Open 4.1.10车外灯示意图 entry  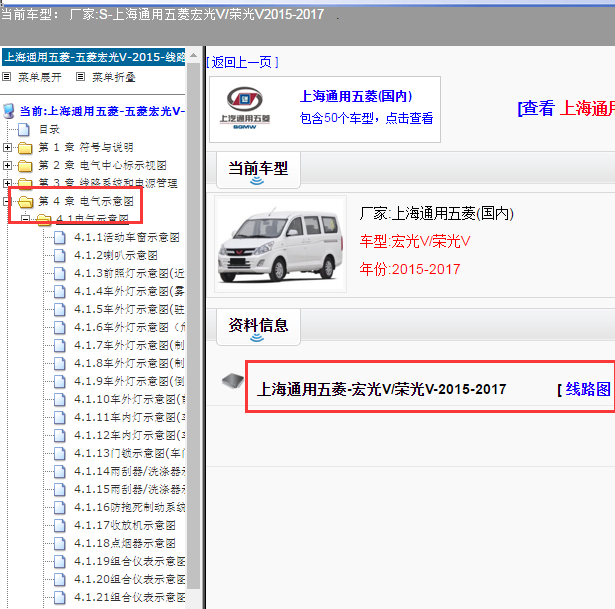pyautogui.click(x=129, y=399)
